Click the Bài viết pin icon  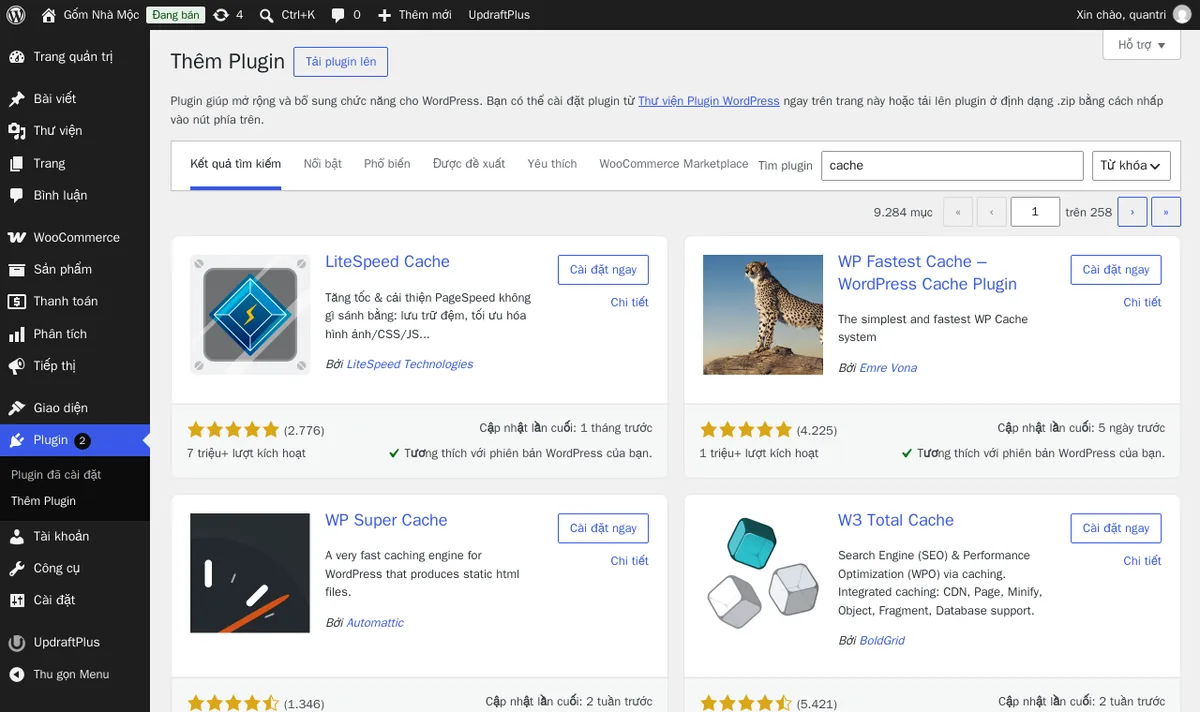(x=17, y=99)
